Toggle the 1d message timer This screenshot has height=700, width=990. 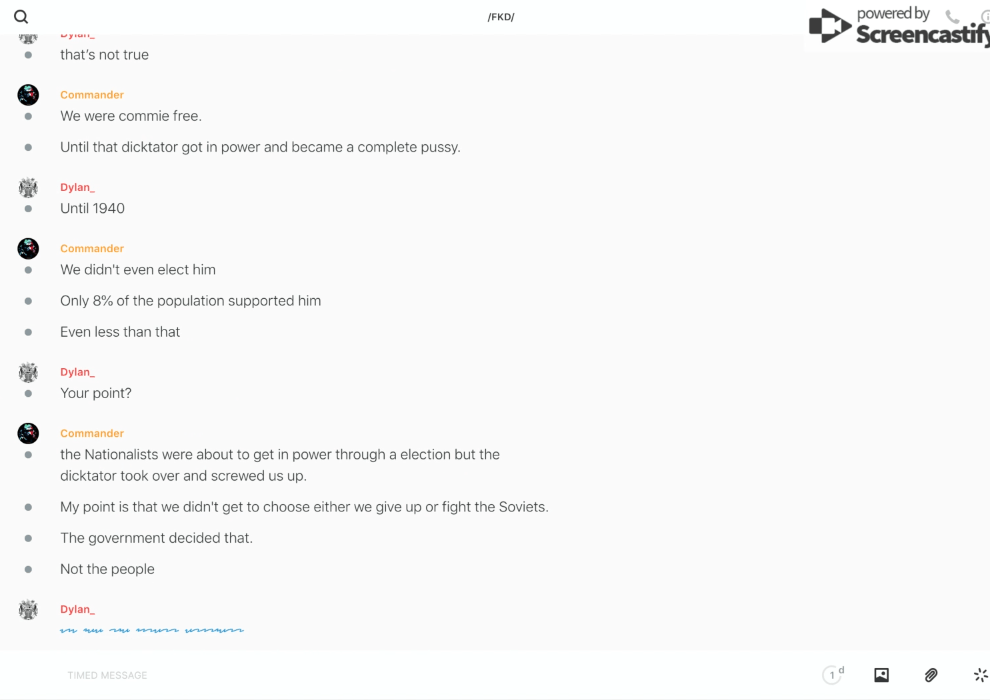coord(832,675)
